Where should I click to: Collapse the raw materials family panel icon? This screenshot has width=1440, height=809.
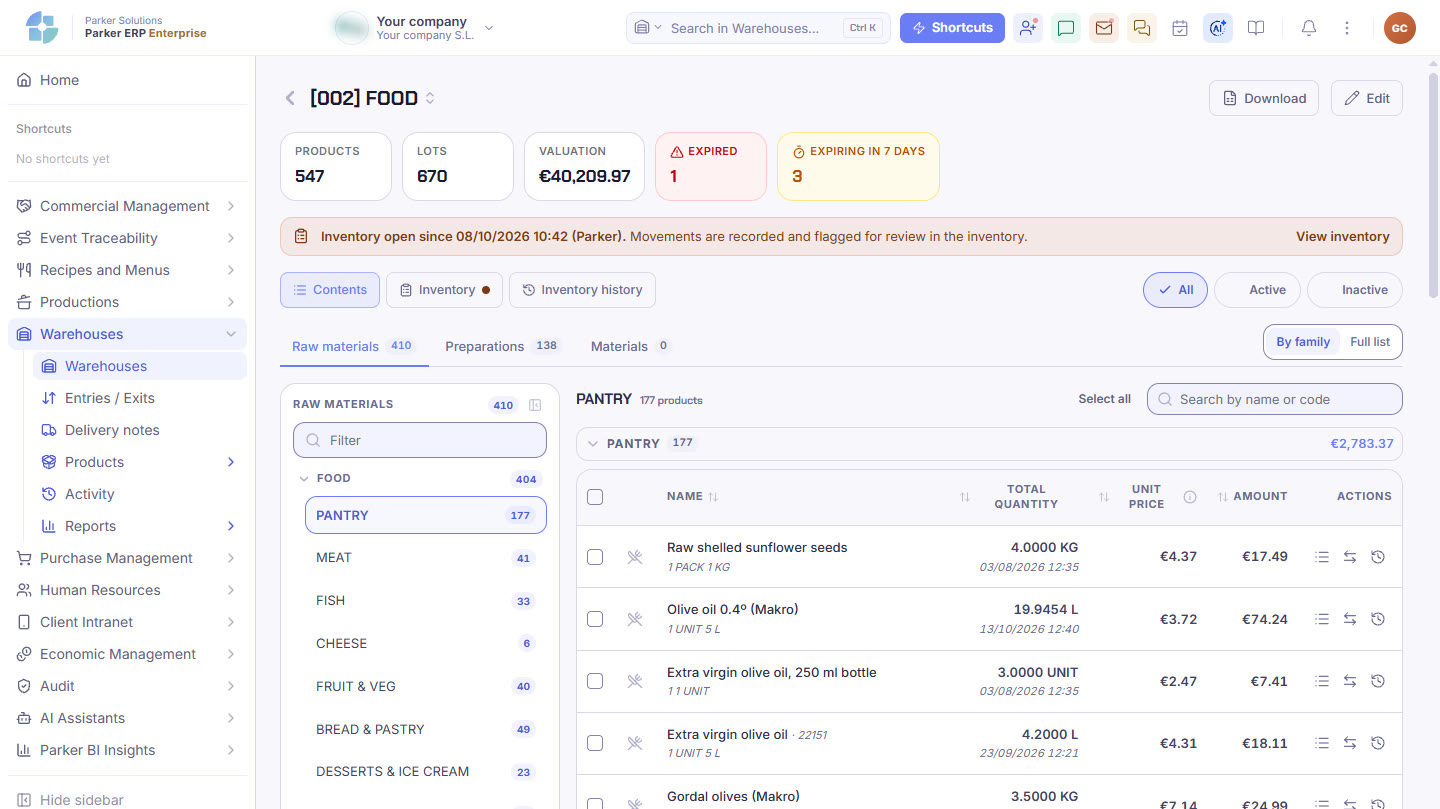(535, 405)
